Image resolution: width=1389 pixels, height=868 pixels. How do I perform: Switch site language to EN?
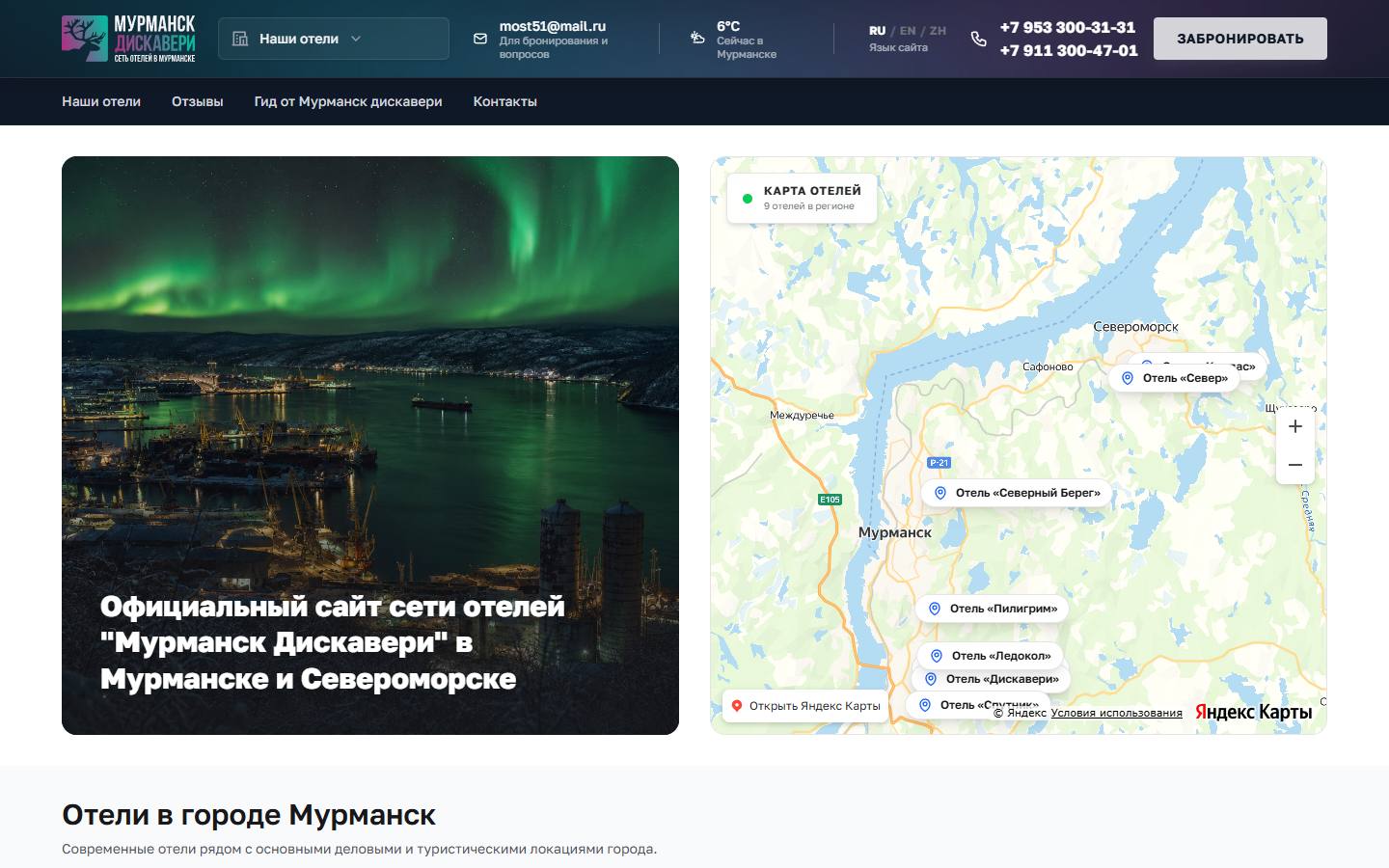(908, 31)
